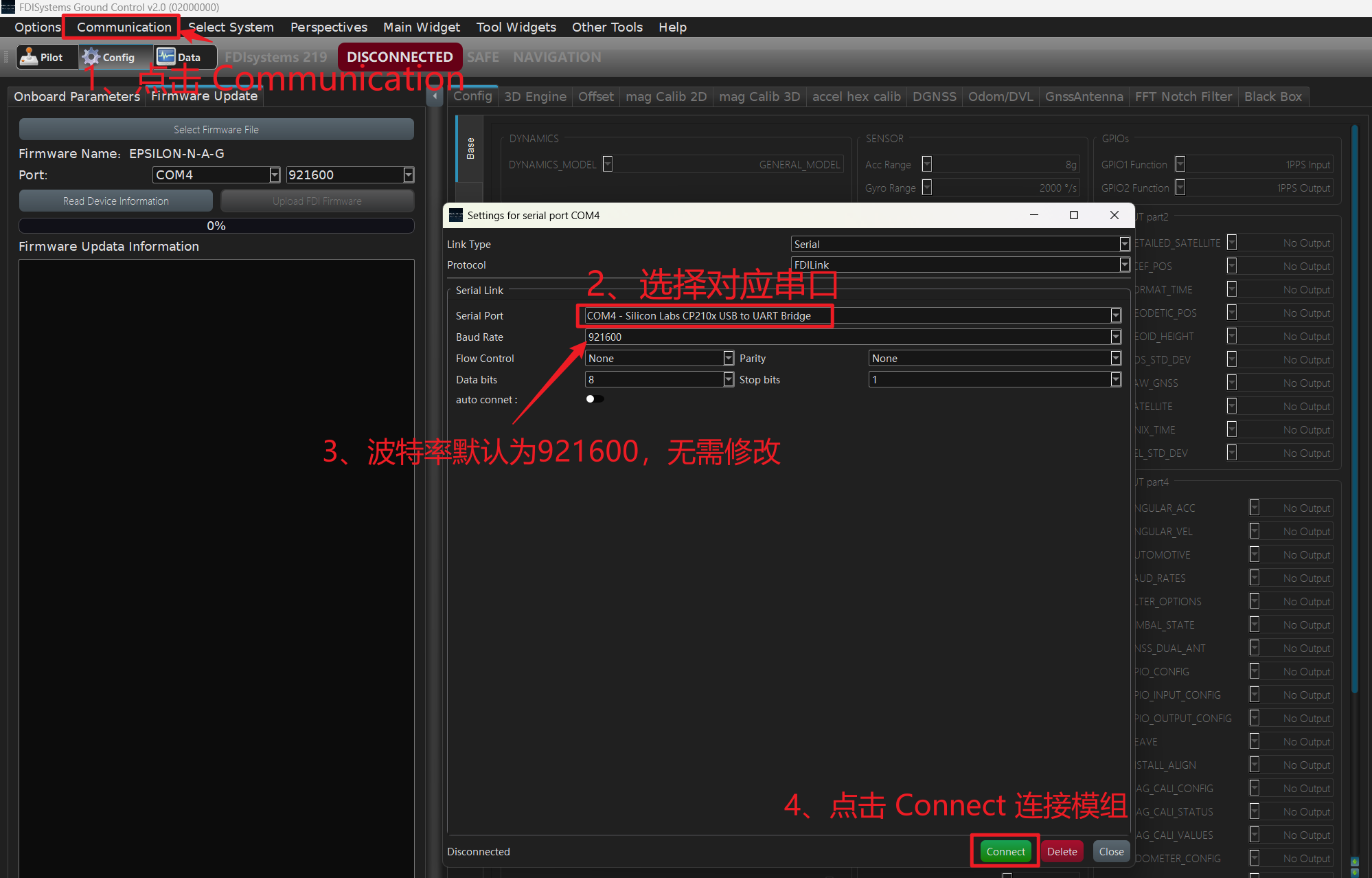The height and width of the screenshot is (878, 1372).
Task: Open the Black Box tab
Action: (x=1272, y=96)
